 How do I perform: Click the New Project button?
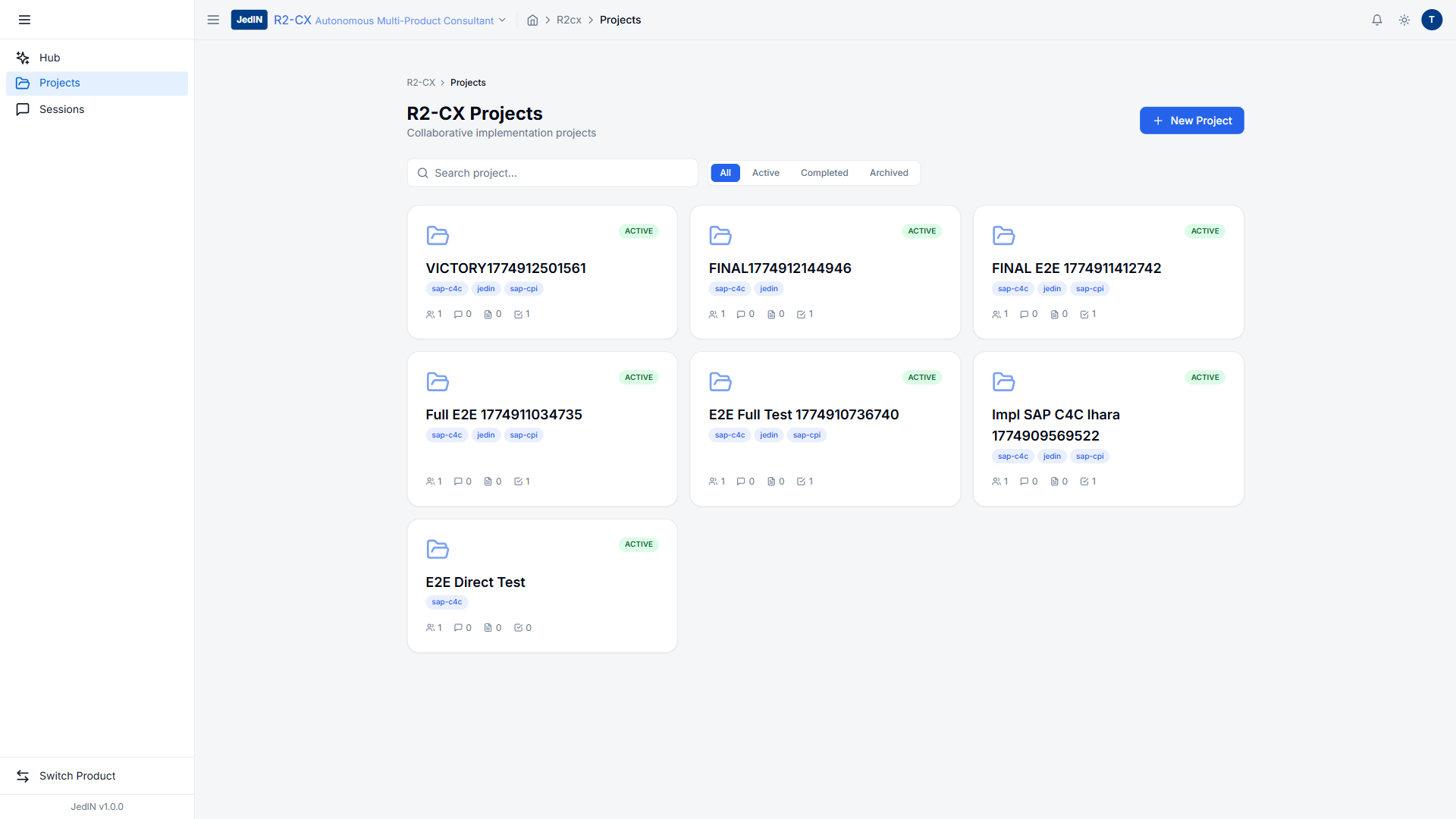tap(1191, 121)
